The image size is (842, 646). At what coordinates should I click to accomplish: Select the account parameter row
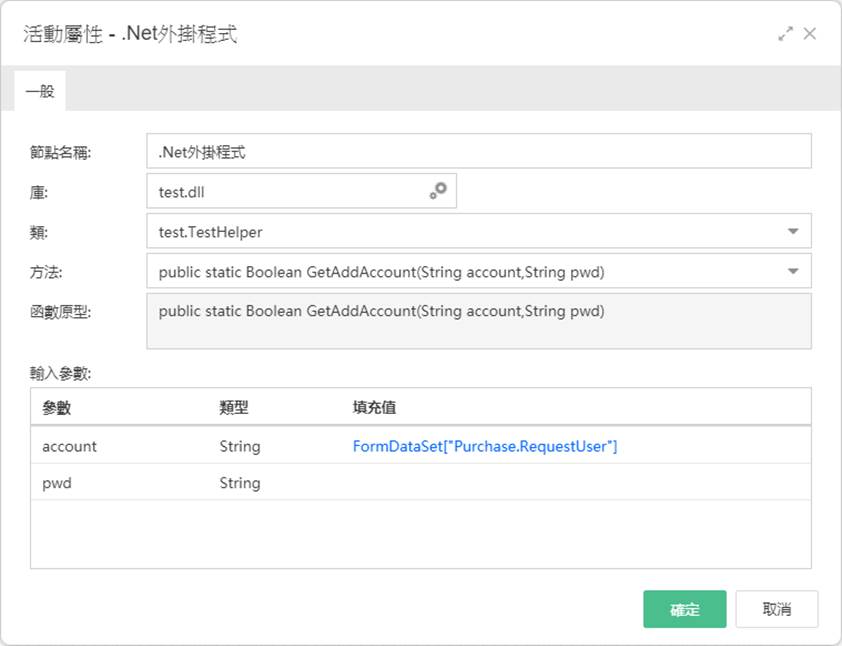[420, 446]
